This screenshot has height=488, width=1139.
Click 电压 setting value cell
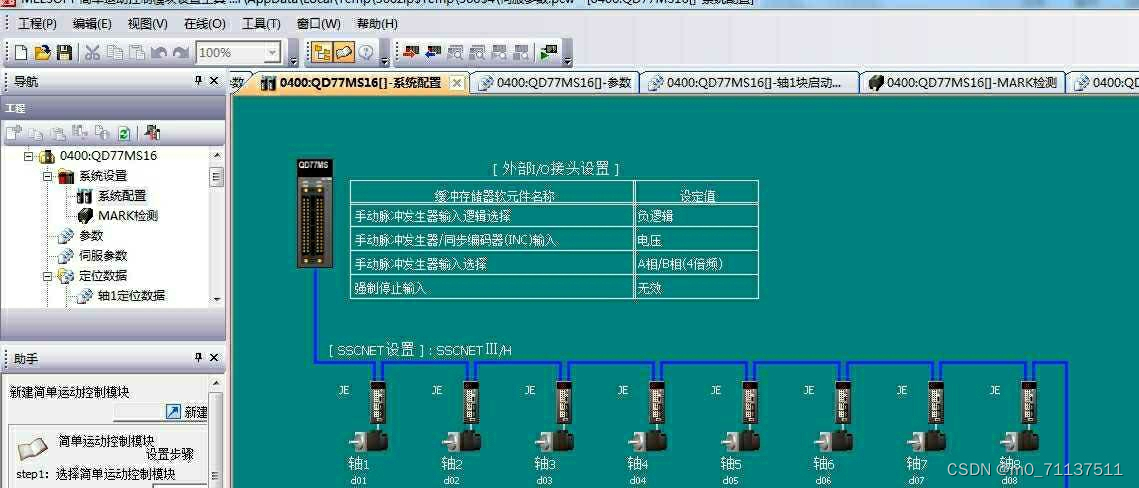tap(697, 240)
